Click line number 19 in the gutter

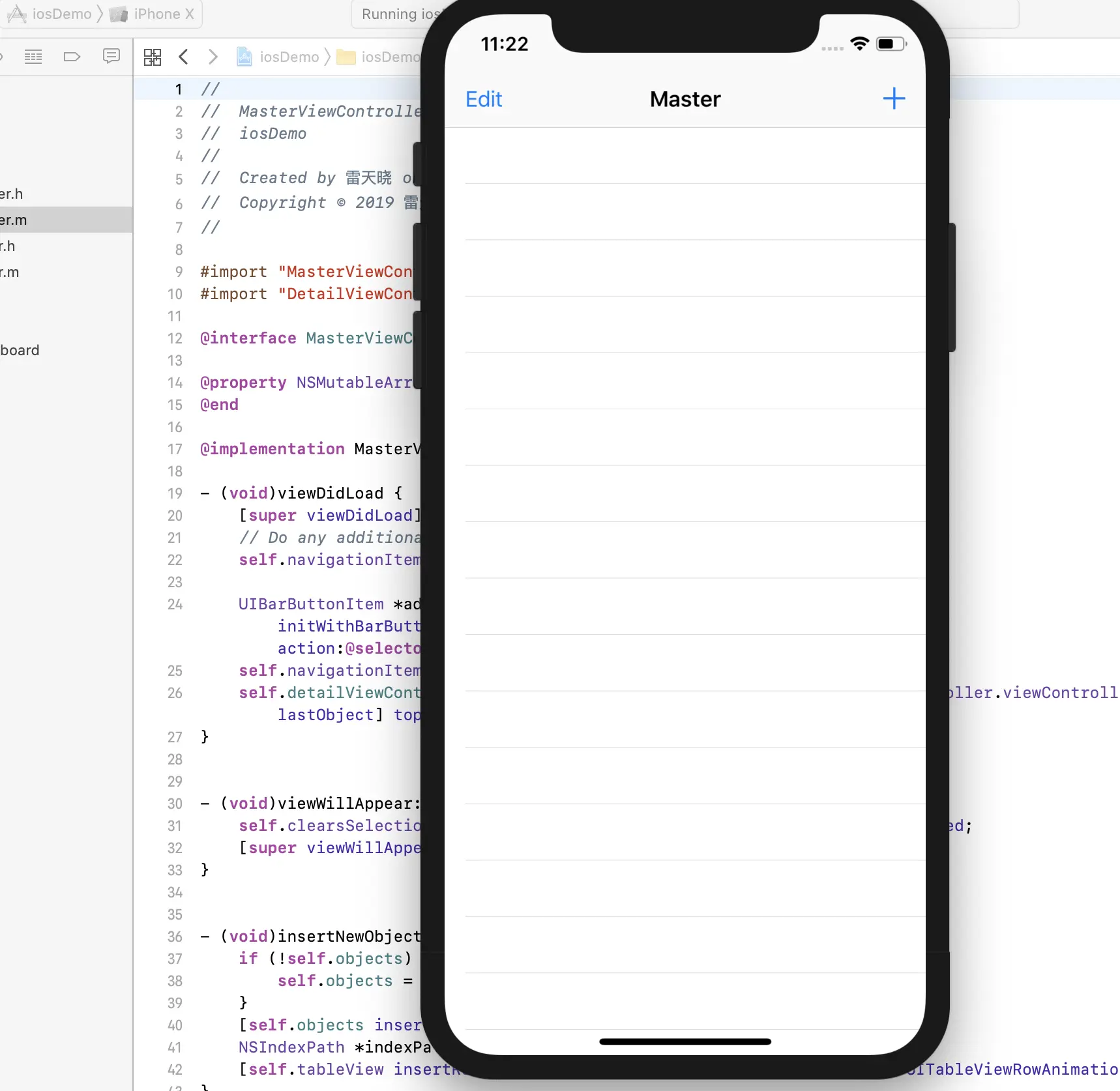(x=175, y=493)
